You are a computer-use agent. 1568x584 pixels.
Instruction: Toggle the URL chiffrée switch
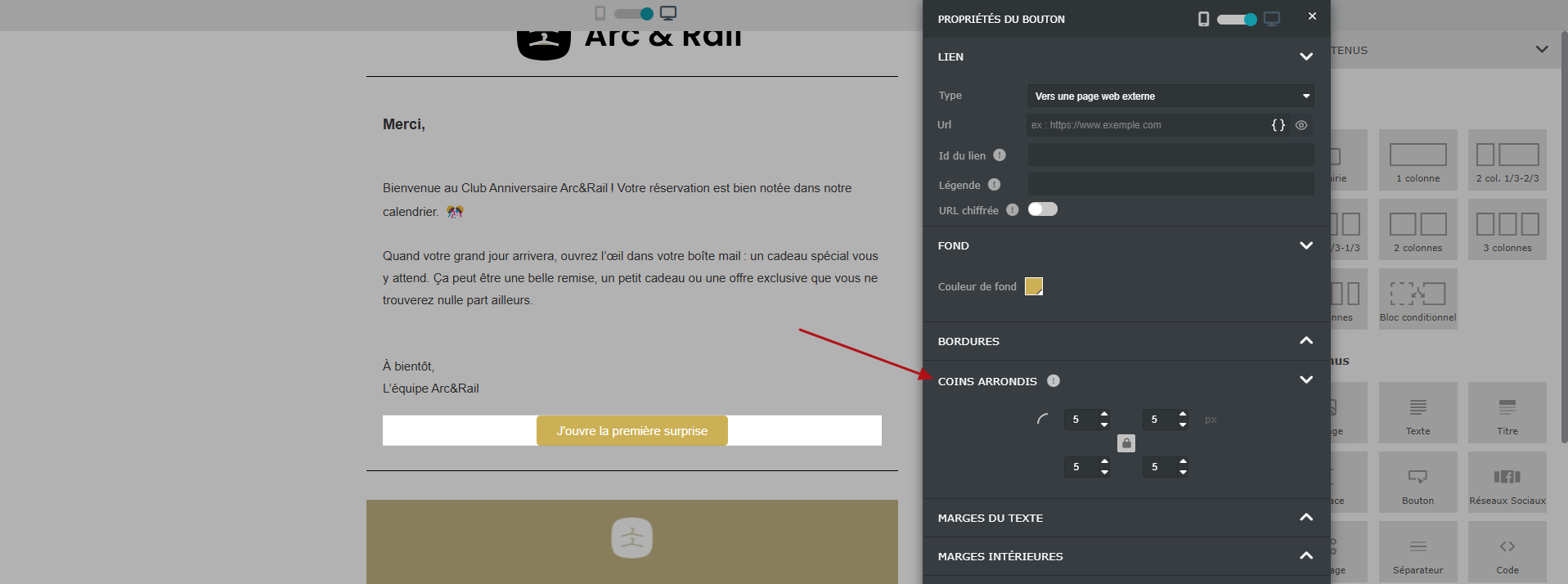1043,209
